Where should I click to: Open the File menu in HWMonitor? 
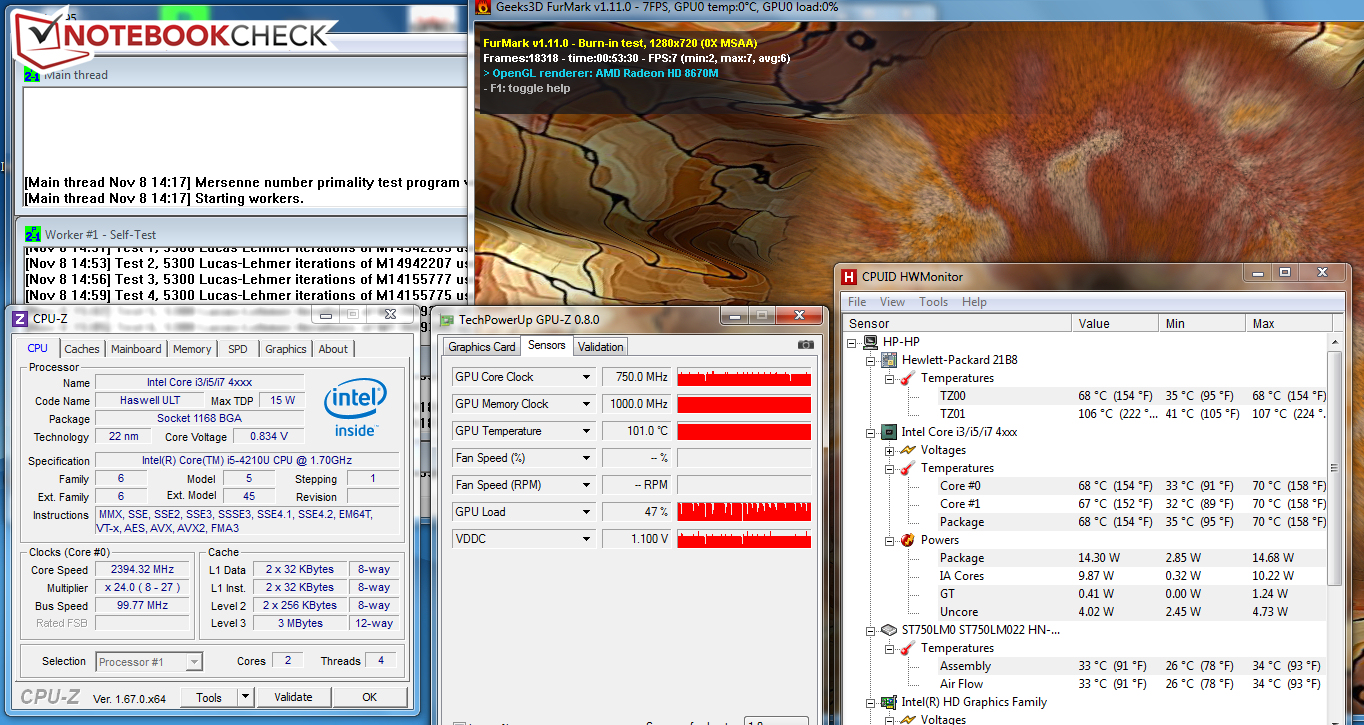[x=857, y=302]
